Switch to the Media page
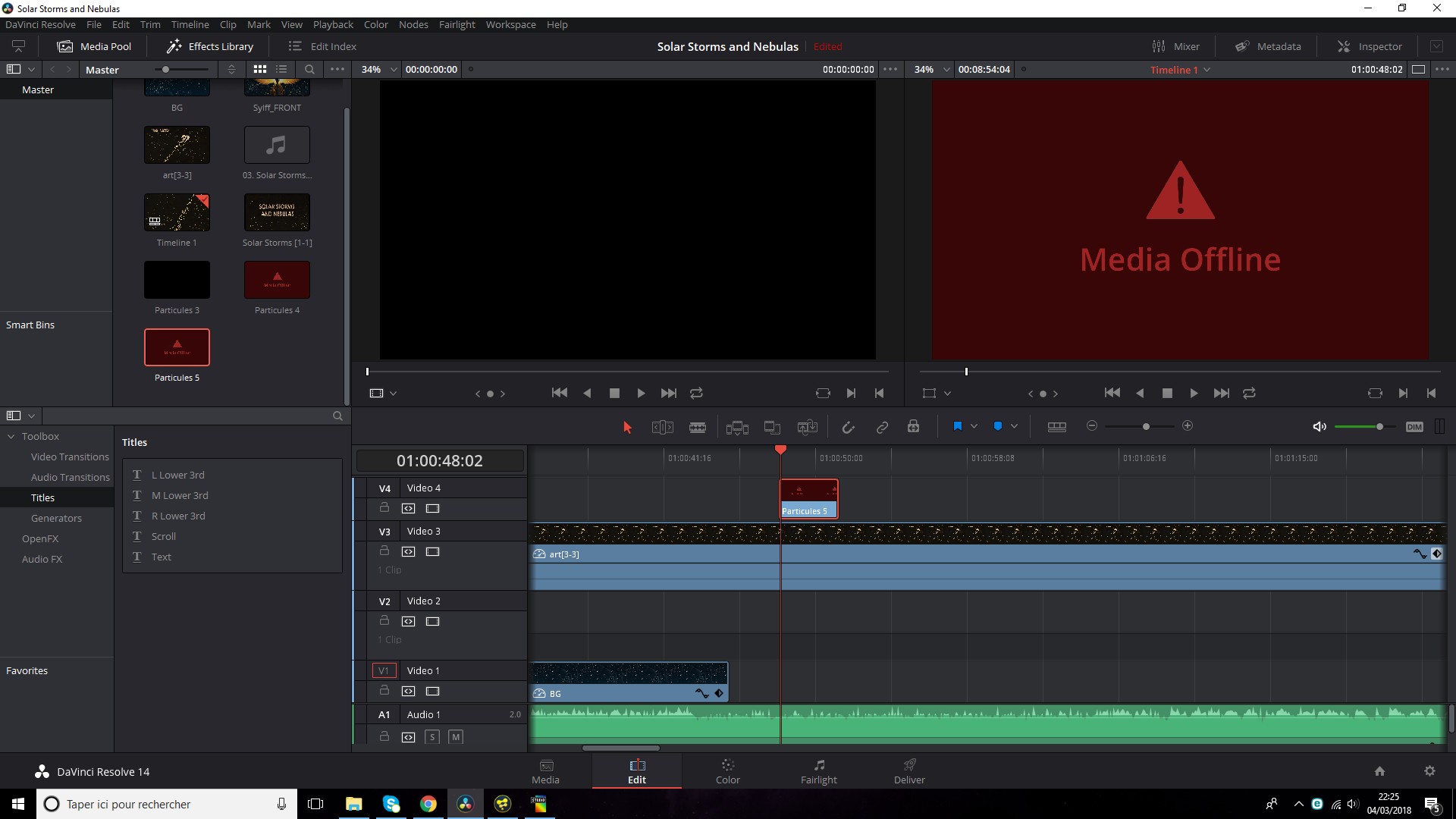Image resolution: width=1456 pixels, height=819 pixels. coord(545,771)
